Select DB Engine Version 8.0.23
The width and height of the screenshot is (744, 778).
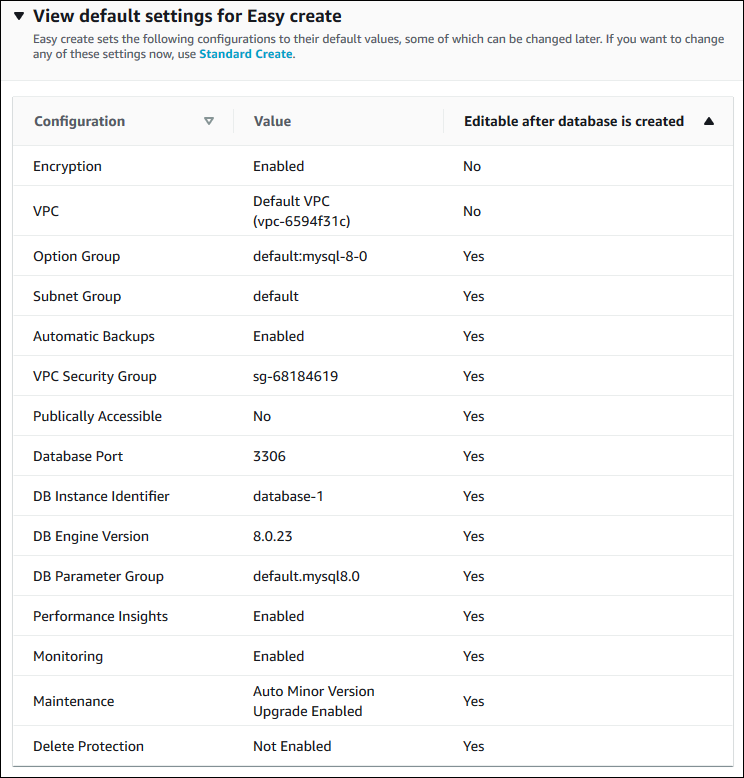pos(274,536)
